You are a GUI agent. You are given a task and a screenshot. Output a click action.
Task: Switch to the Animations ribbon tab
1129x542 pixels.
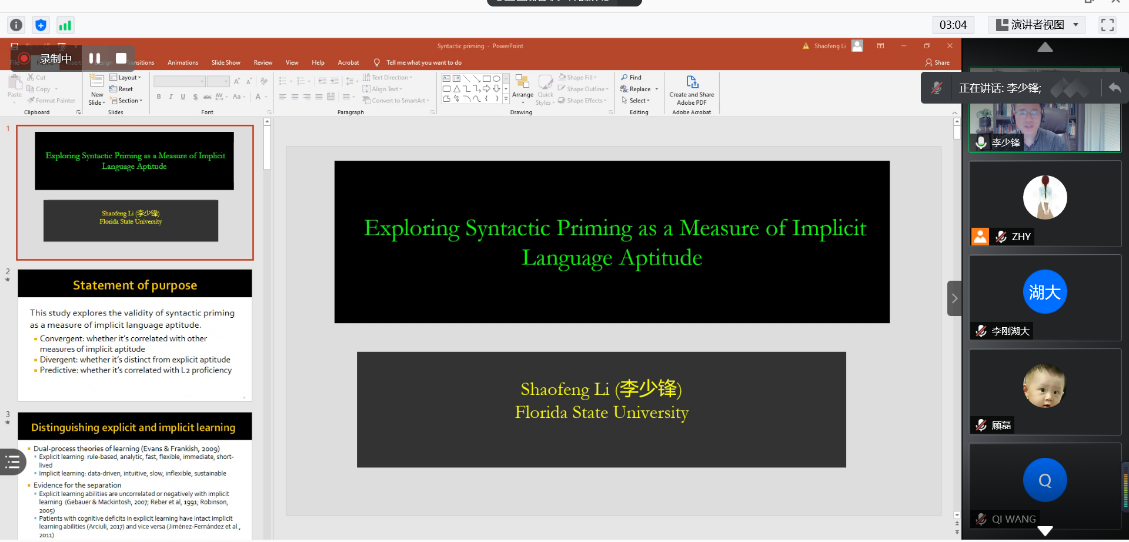click(182, 62)
